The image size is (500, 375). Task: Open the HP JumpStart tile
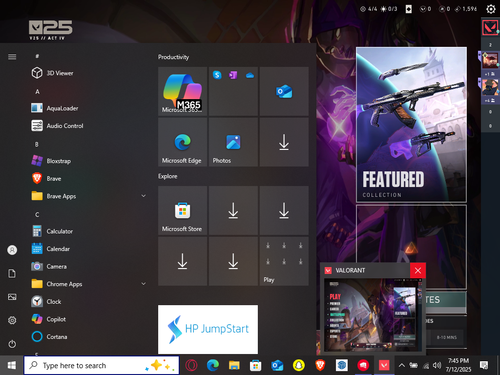point(208,329)
